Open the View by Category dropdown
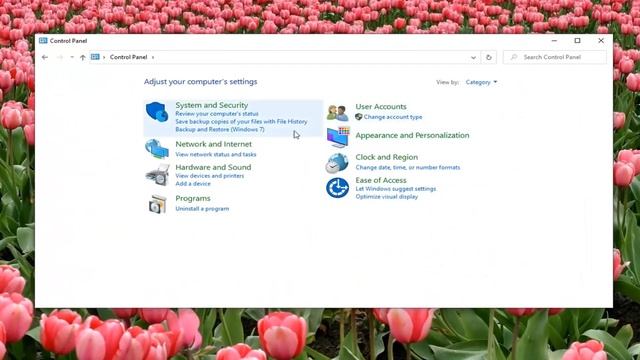Image resolution: width=640 pixels, height=360 pixels. [481, 82]
